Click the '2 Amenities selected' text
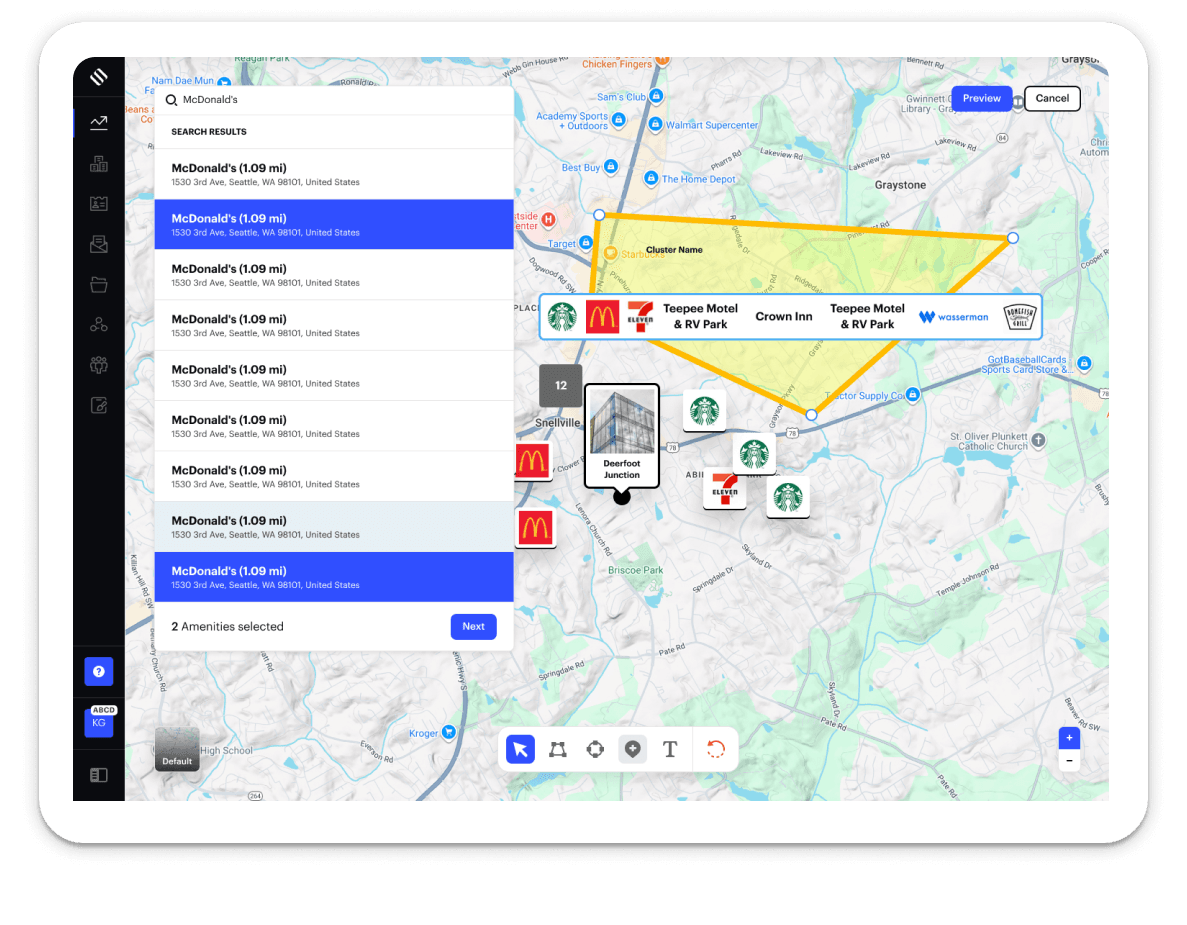Image resolution: width=1187 pixels, height=925 pixels. click(227, 627)
